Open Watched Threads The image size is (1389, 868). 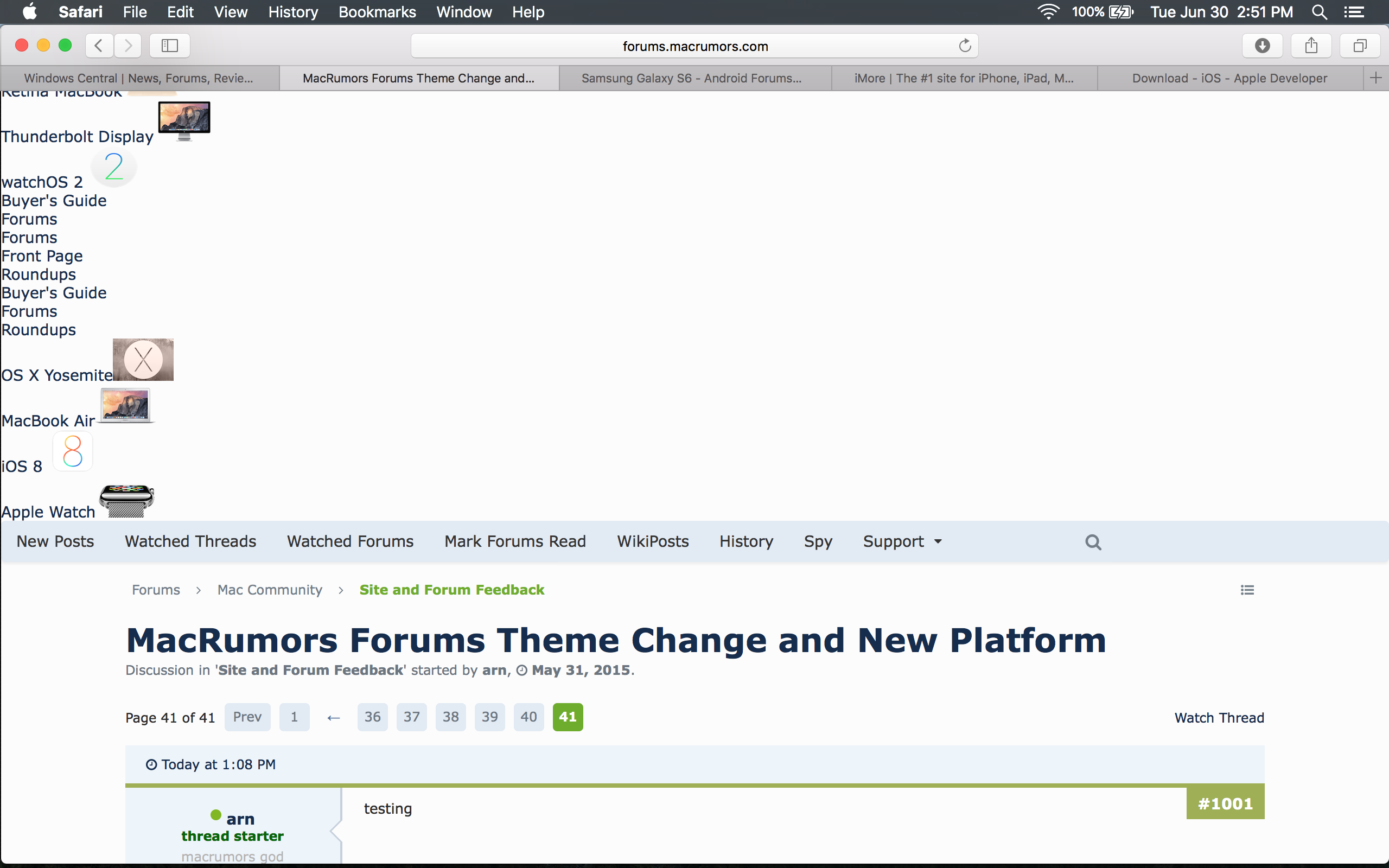coord(190,541)
